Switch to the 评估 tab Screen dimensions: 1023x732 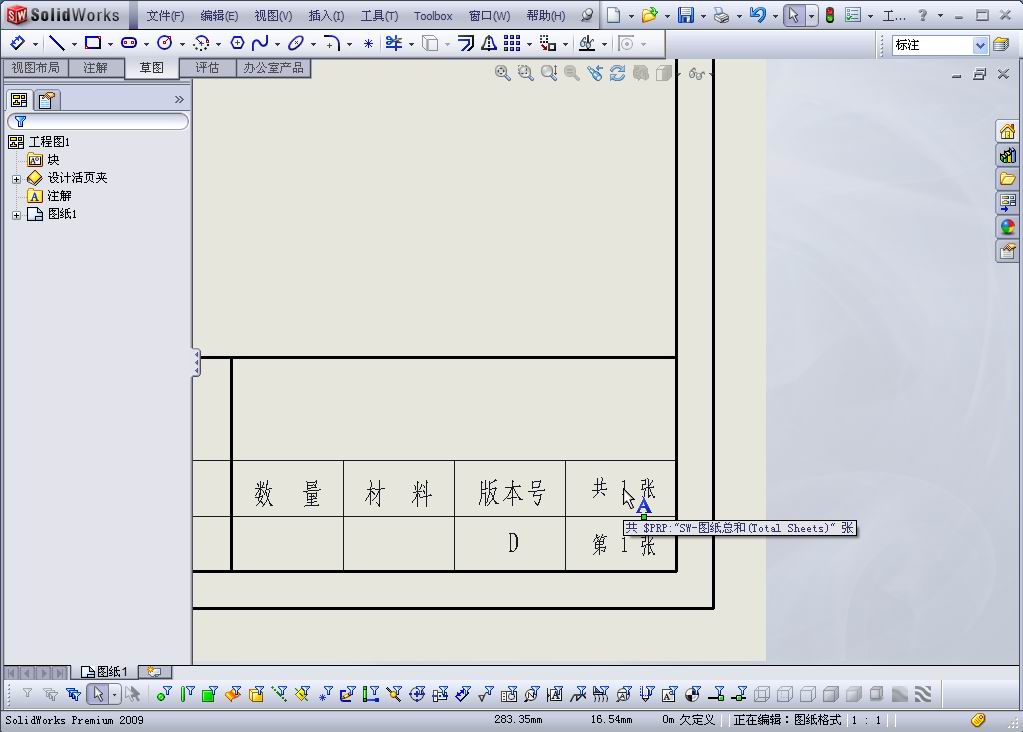click(207, 68)
